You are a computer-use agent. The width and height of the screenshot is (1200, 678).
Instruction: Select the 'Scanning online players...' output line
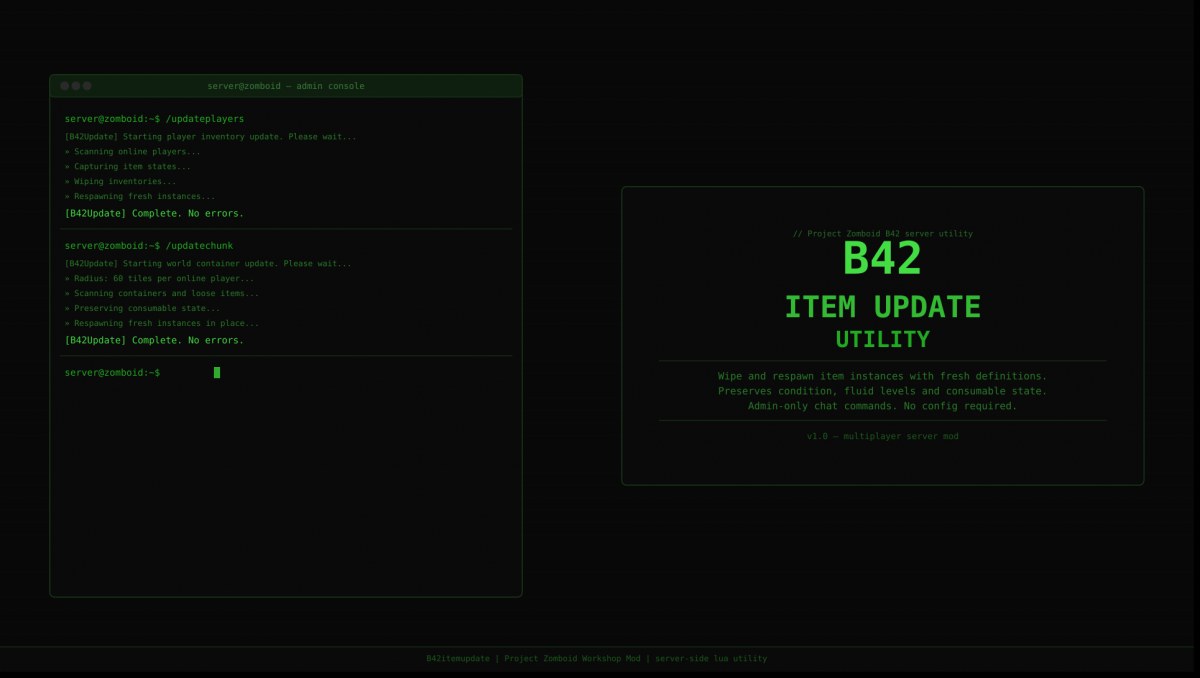pyautogui.click(x=132, y=151)
